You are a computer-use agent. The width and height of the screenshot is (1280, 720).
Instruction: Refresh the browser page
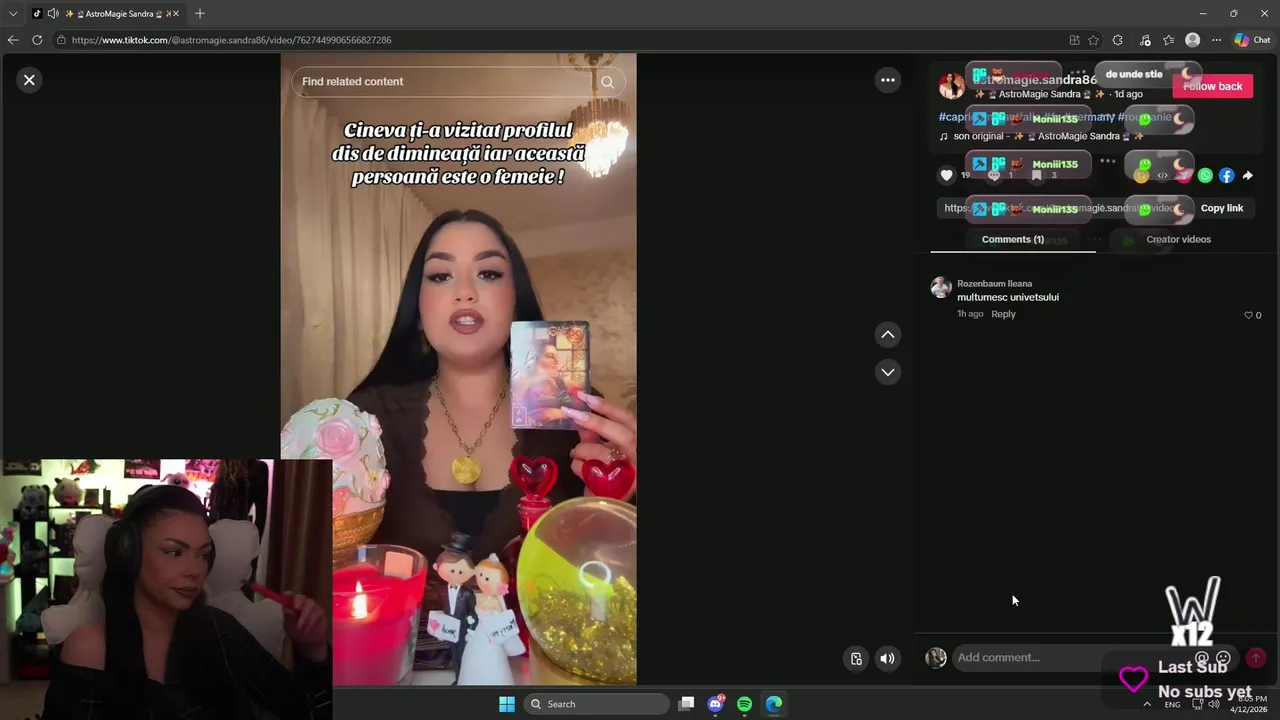click(37, 40)
